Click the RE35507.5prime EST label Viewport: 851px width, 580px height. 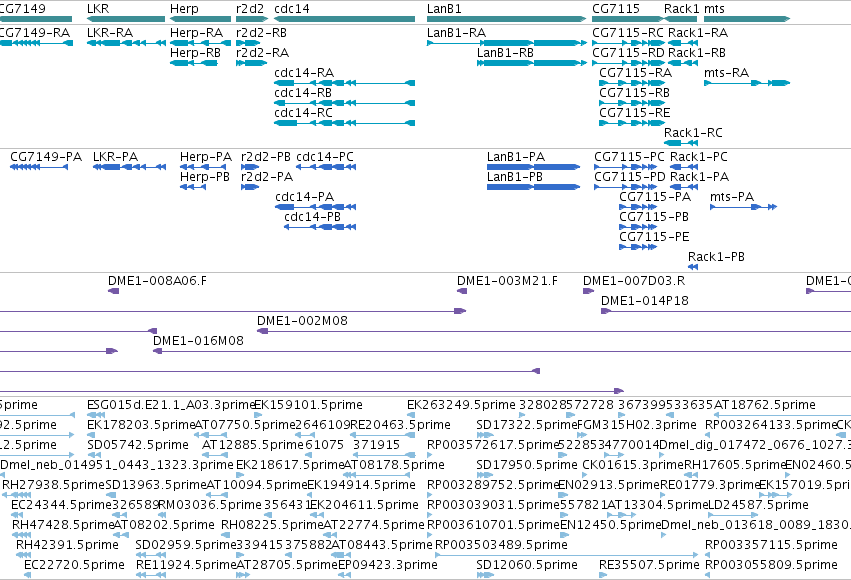(649, 565)
